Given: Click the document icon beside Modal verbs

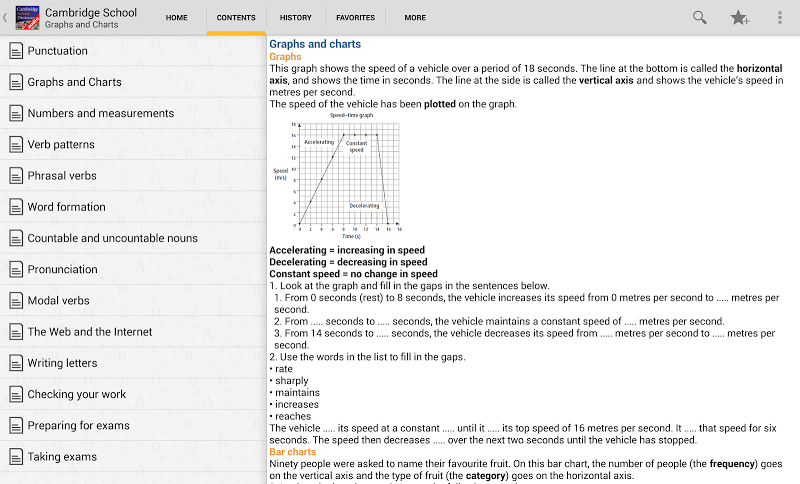Looking at the screenshot, I should 15,300.
